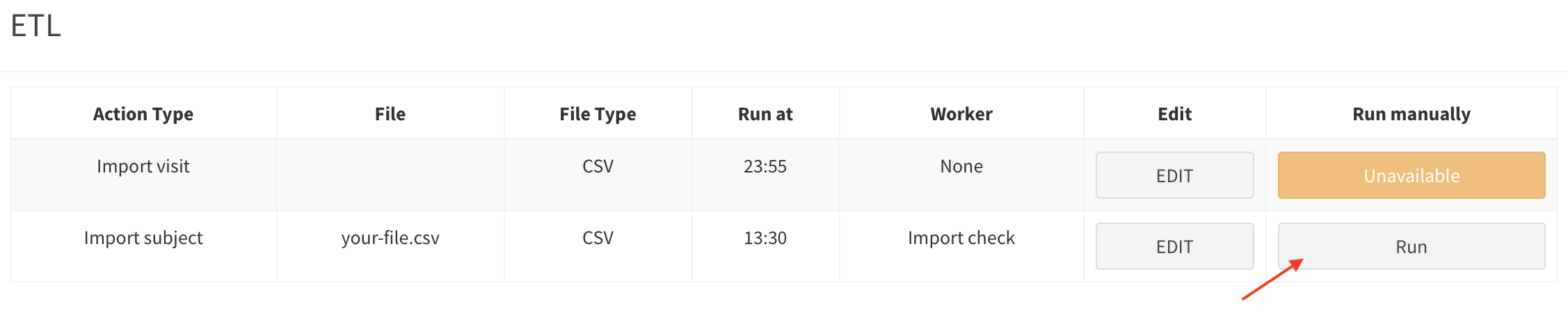This screenshot has width=1568, height=331.
Task: Click the None worker cell
Action: point(961,167)
